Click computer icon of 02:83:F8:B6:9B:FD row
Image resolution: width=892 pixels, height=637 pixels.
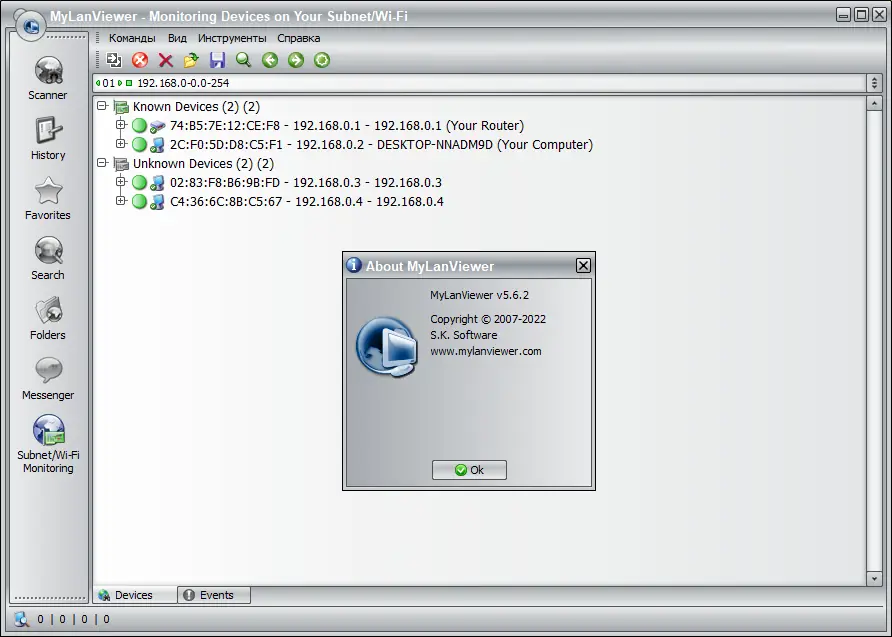point(158,183)
